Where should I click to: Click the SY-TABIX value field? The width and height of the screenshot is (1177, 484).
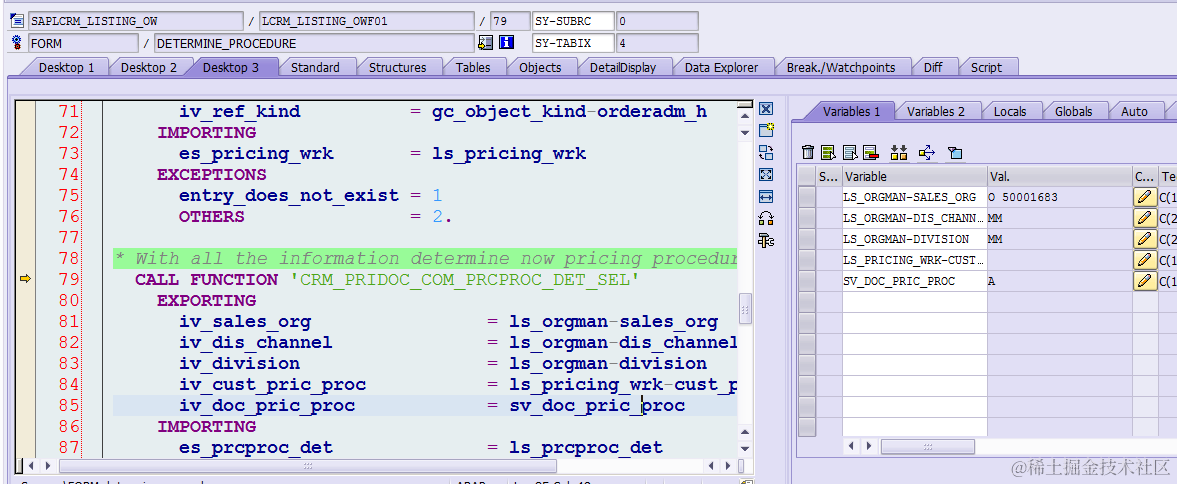click(x=657, y=43)
